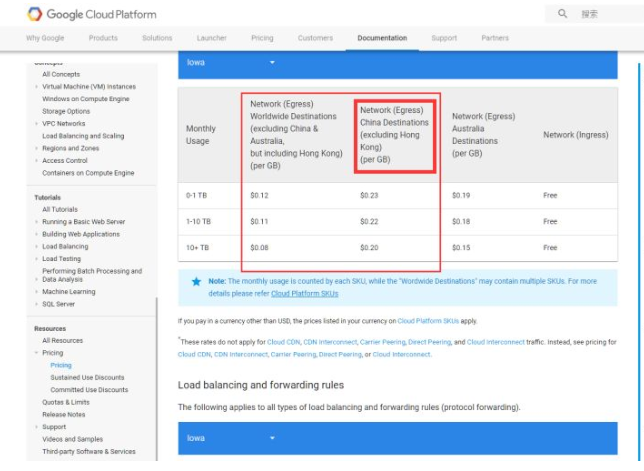Open the Products menu
Image resolution: width=644 pixels, height=471 pixels.
pos(103,38)
